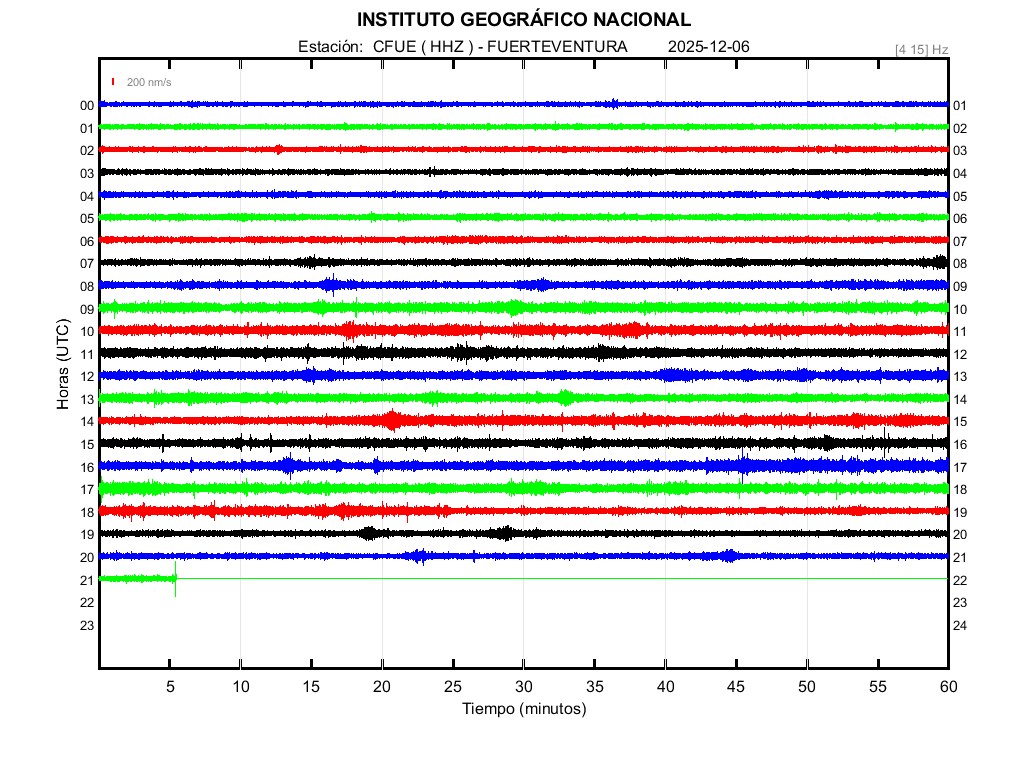Click the burst on red hour 14 trace near minute 21

point(391,420)
